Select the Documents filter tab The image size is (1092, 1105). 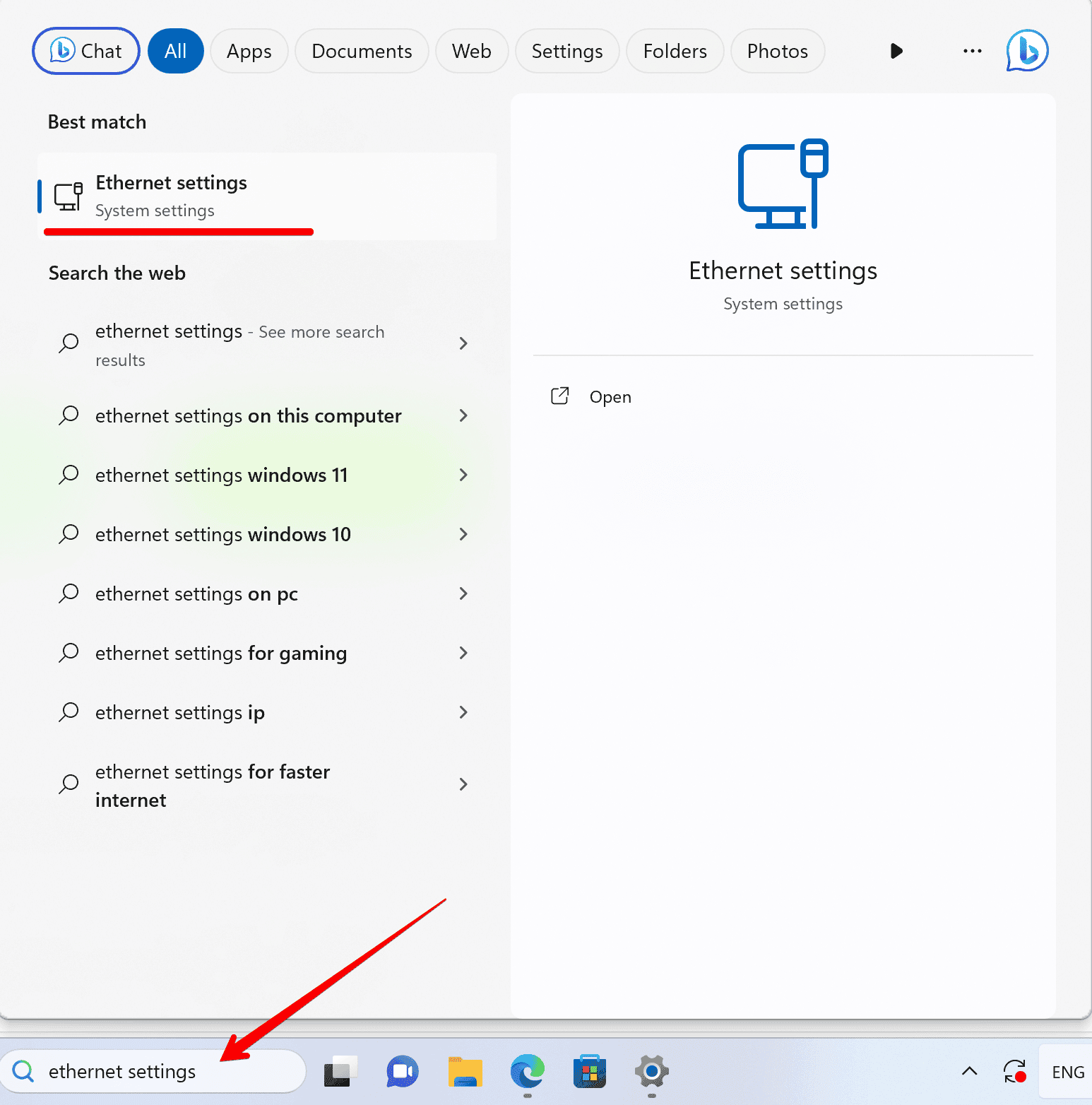point(362,51)
